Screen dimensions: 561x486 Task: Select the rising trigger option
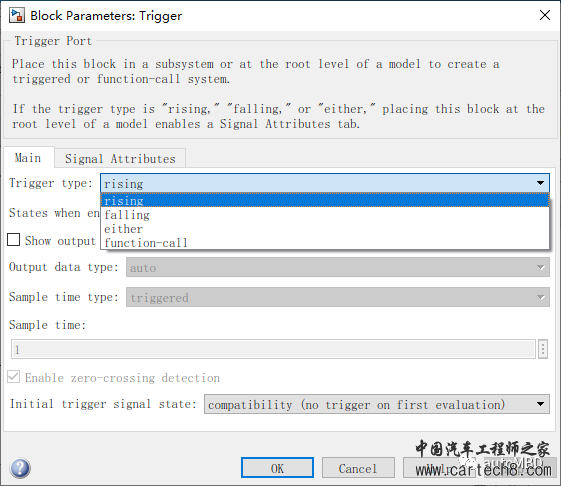pos(325,200)
